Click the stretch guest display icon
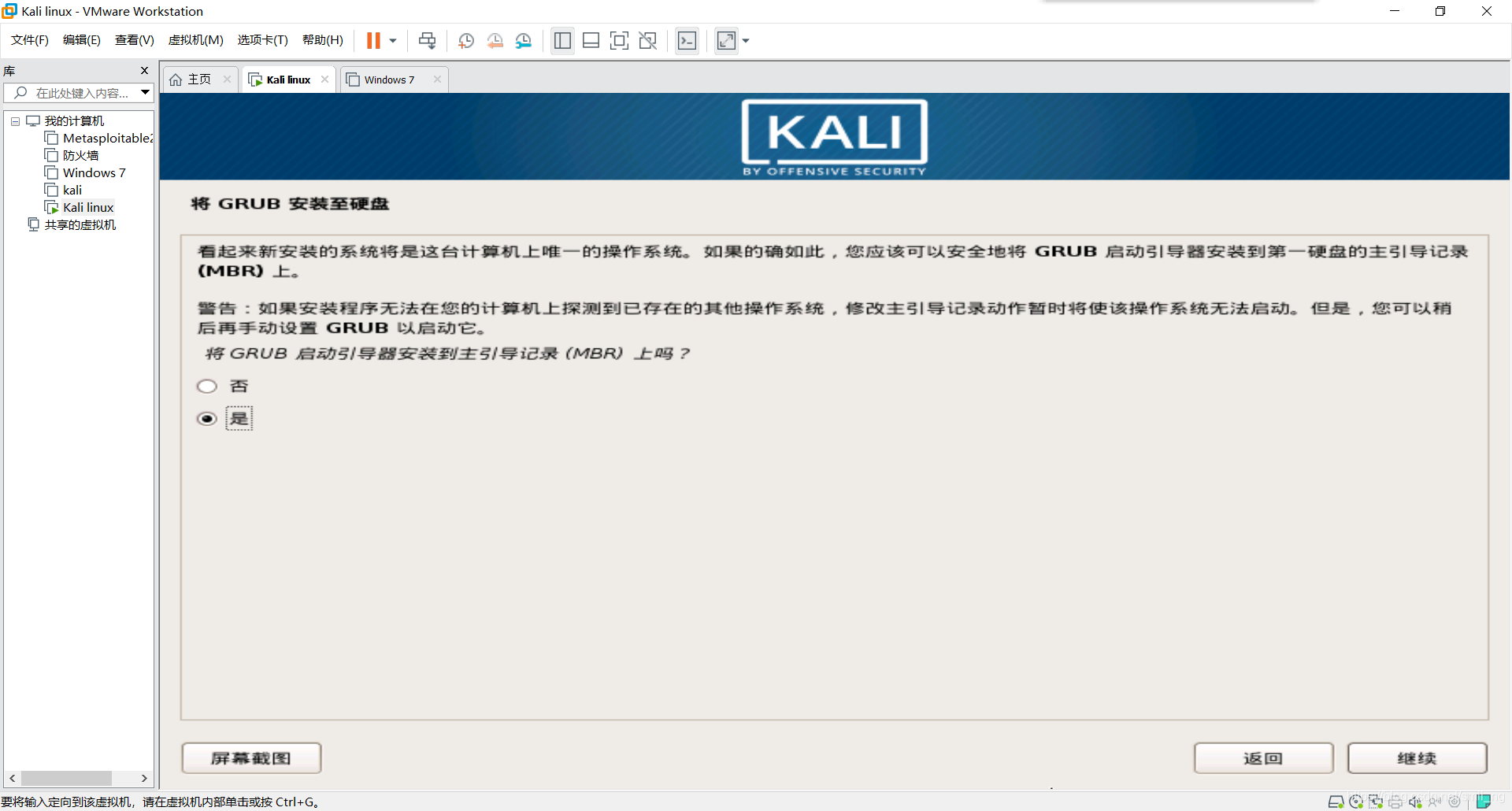 pos(726,40)
